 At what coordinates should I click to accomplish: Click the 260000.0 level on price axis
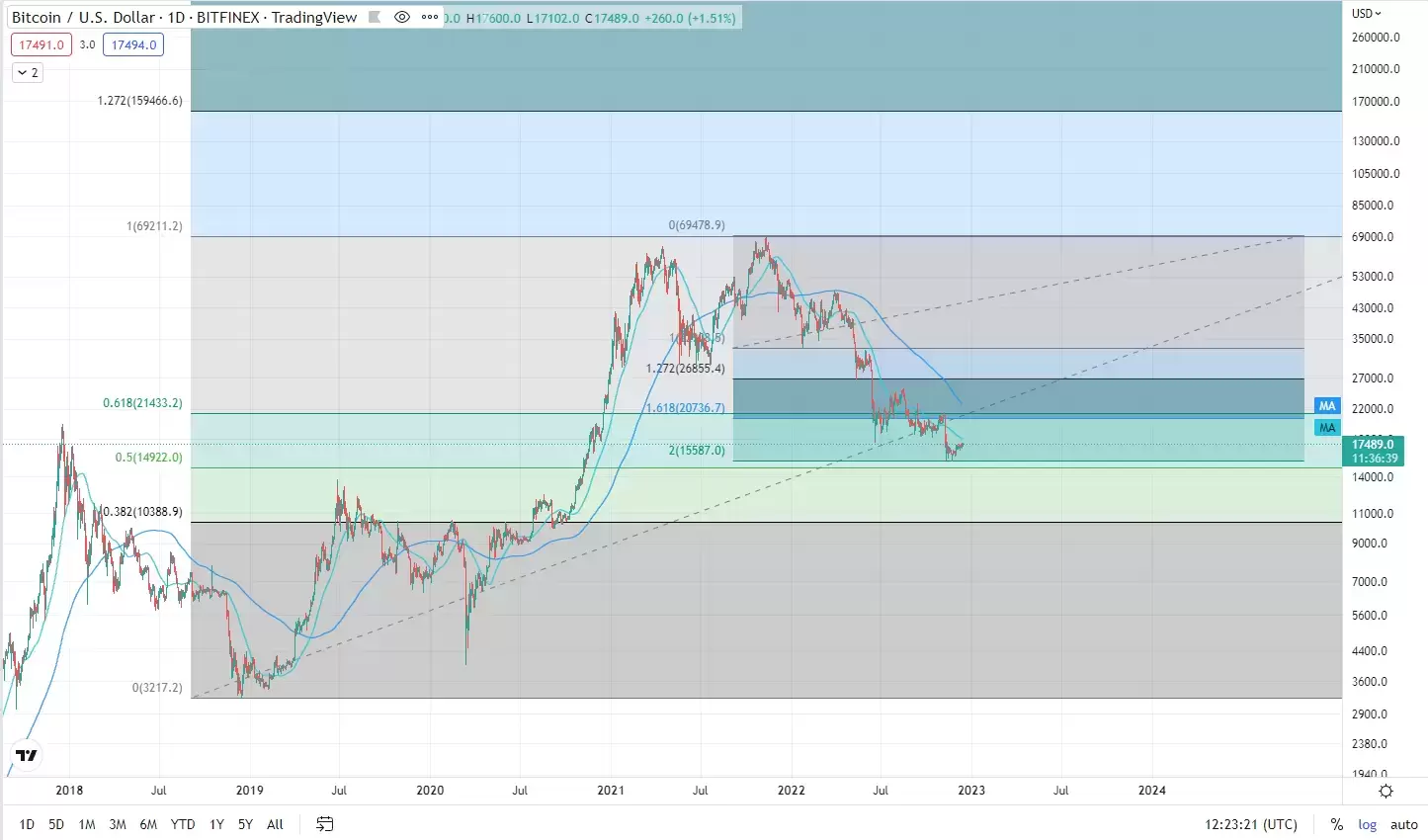[x=1376, y=38]
